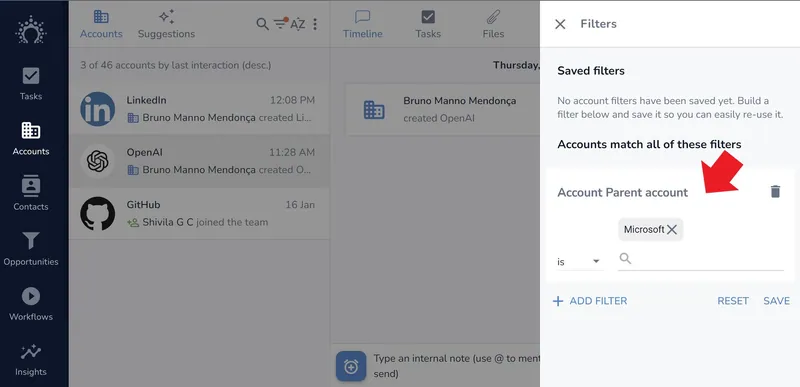Open the three-dot more options menu
Viewport: 800px width, 387px height.
point(315,24)
